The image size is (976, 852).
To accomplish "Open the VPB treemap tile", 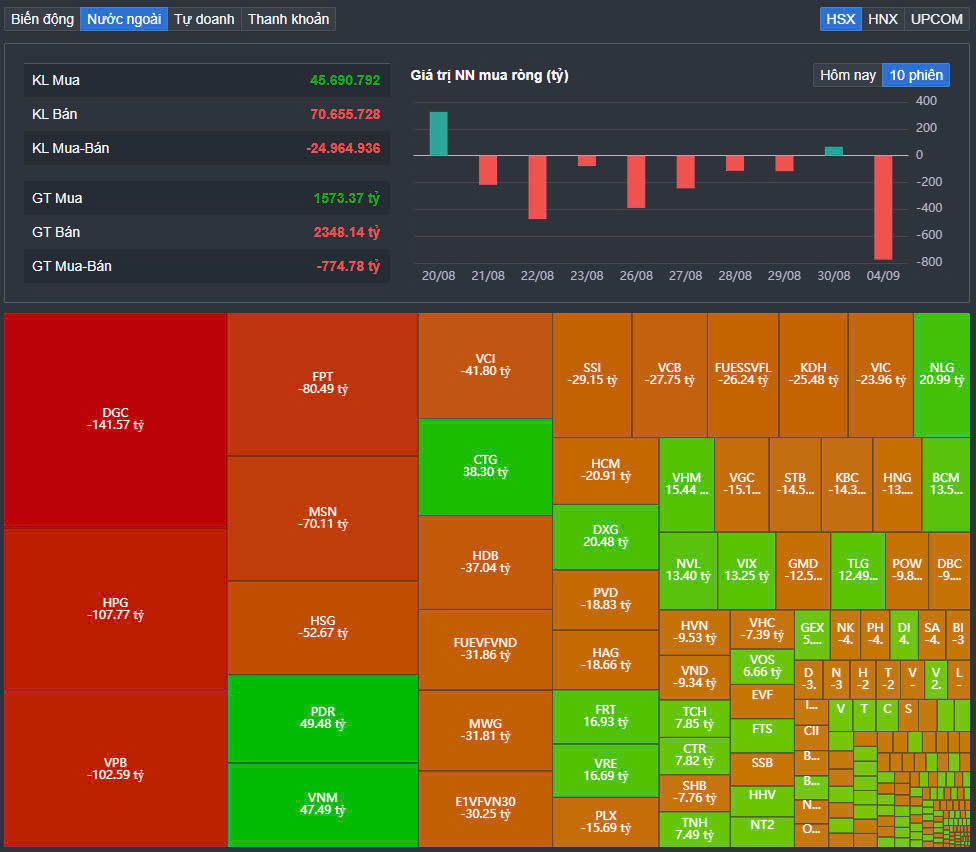I will click(115, 769).
